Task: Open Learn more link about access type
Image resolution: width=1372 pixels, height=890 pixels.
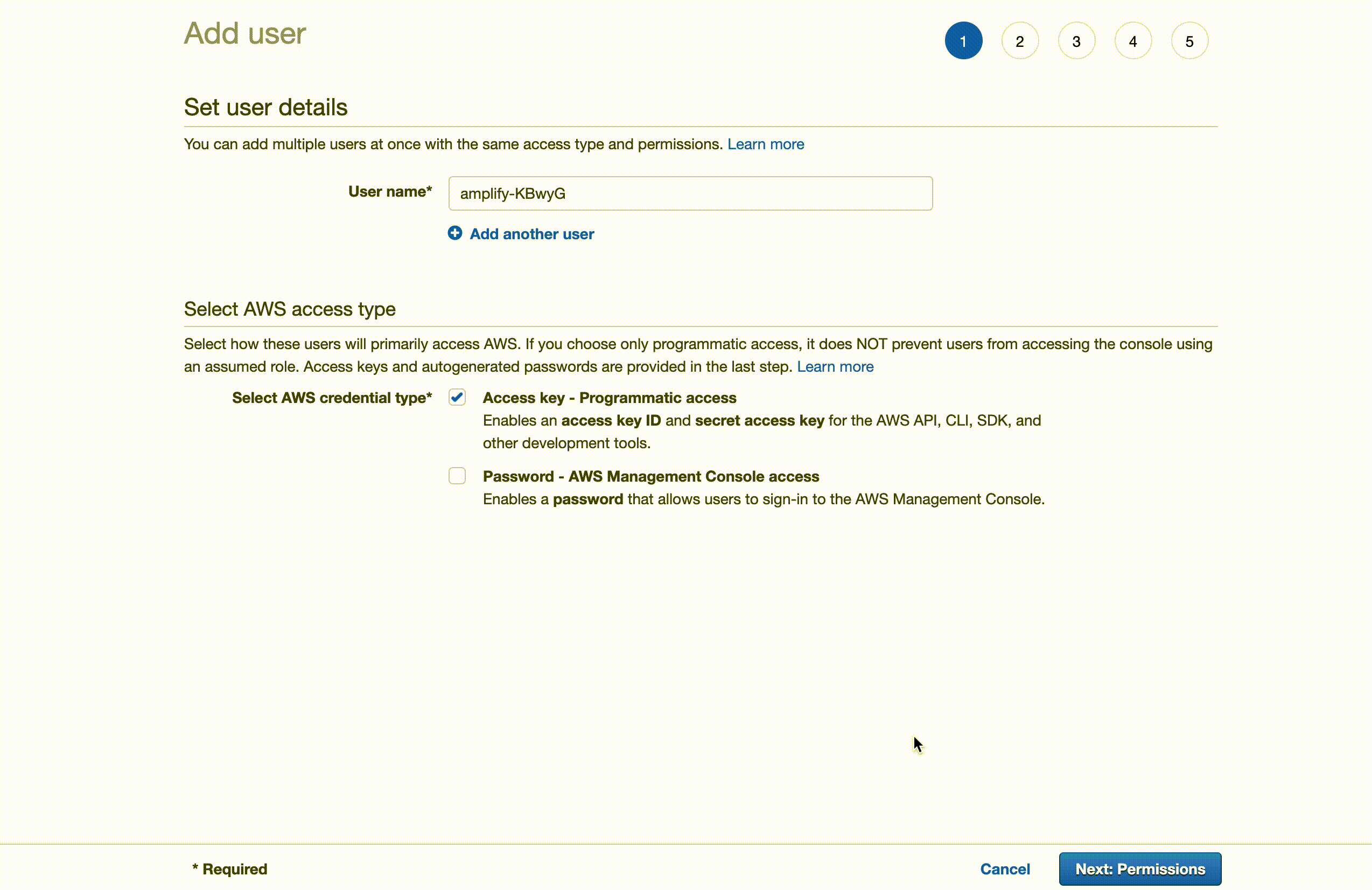Action: (x=835, y=367)
